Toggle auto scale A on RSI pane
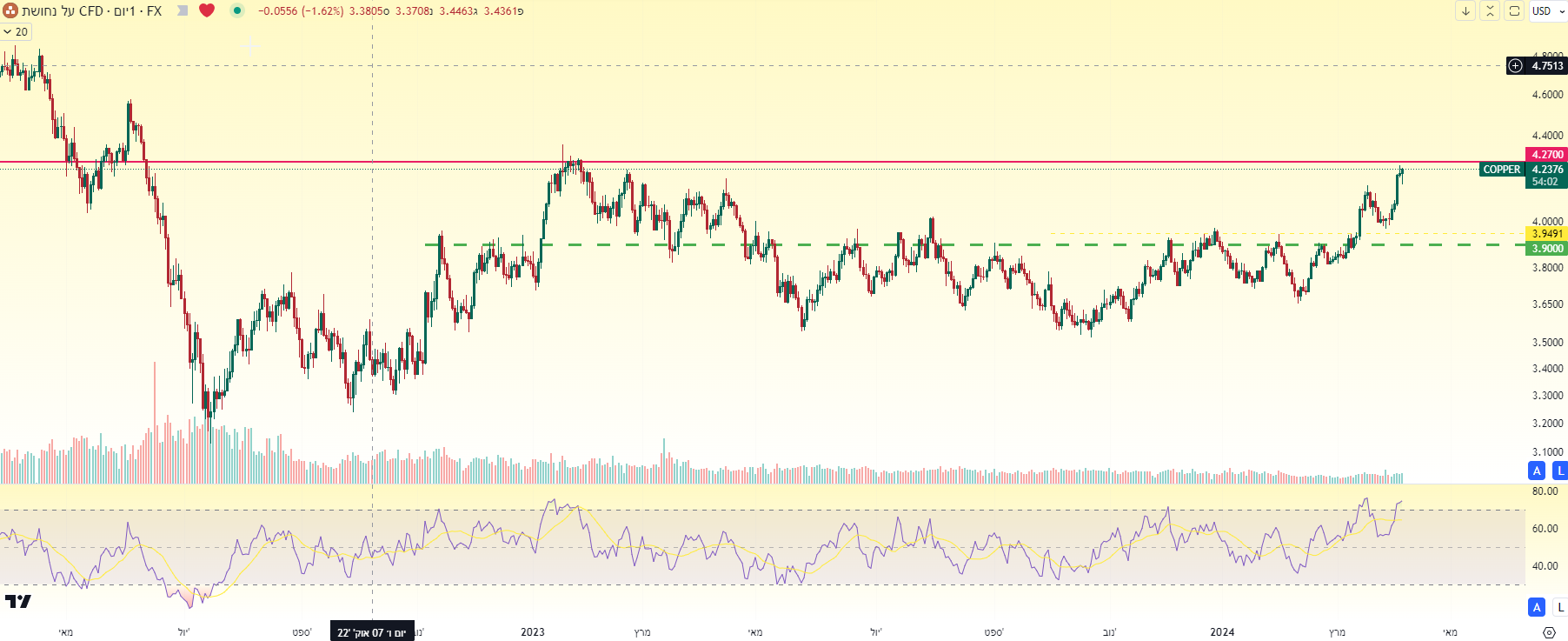Screen dimensions: 1568x641 [1537, 607]
